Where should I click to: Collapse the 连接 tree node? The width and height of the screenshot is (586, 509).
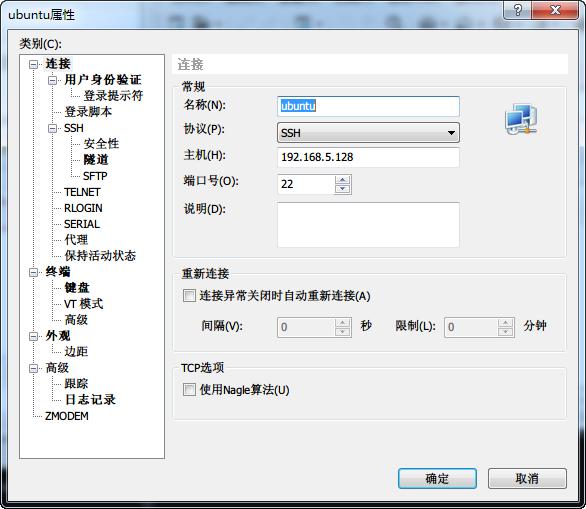(x=34, y=64)
